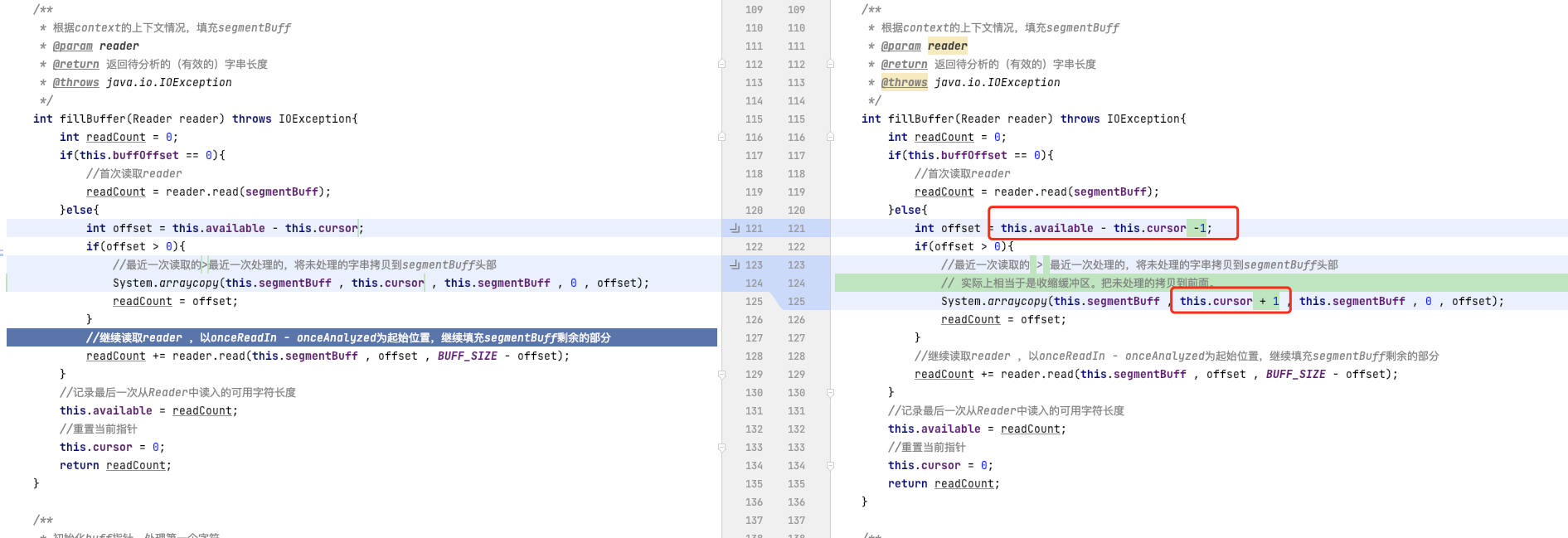Toggle left gutter fold marker beside line 129

point(721,374)
